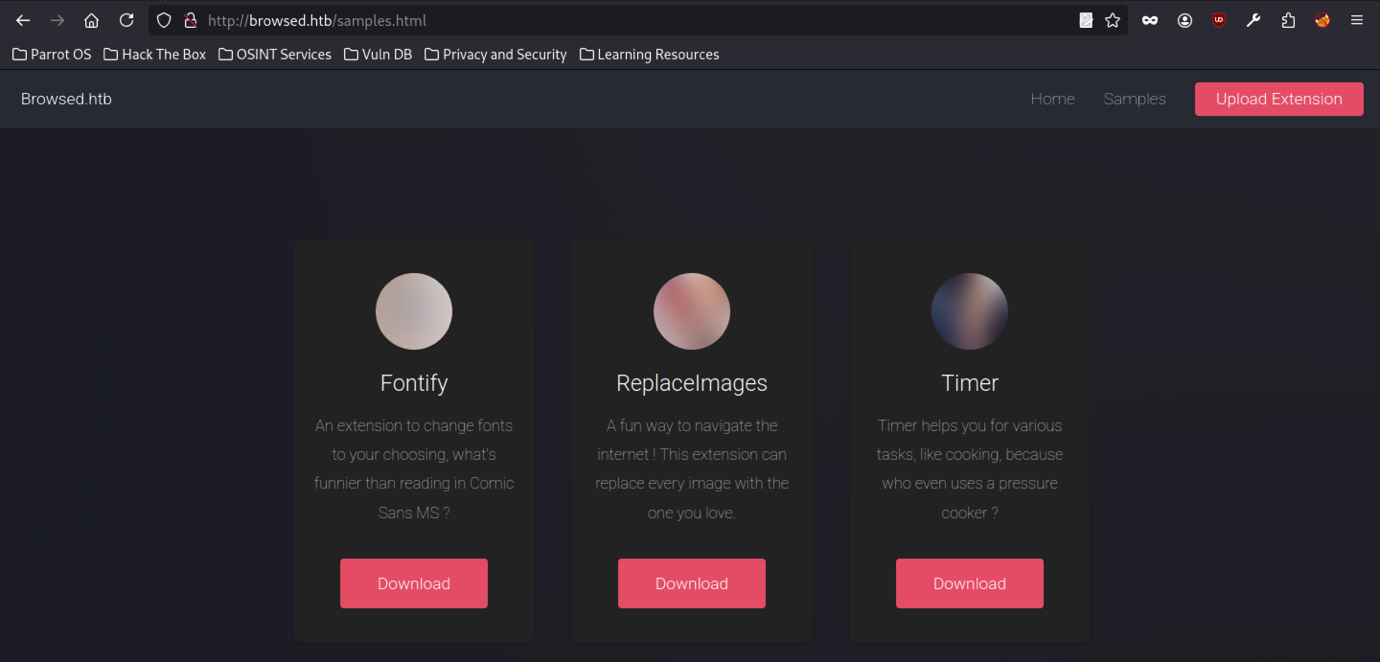This screenshot has height=662, width=1380.
Task: Click the wrench developer tools icon
Action: (1253, 20)
